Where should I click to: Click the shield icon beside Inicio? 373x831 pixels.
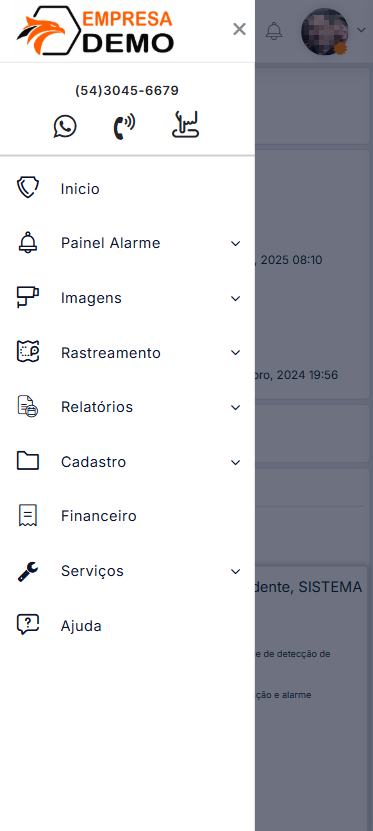pyautogui.click(x=28, y=188)
